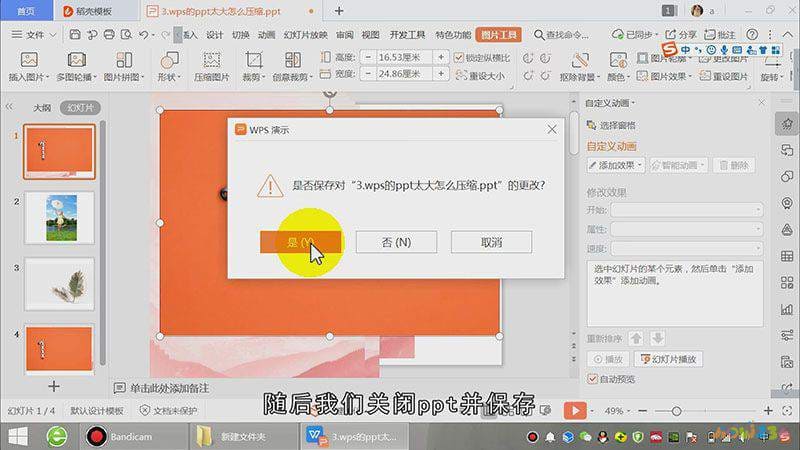Open the 插入图片 tool
This screenshot has width=800, height=450.
click(29, 66)
